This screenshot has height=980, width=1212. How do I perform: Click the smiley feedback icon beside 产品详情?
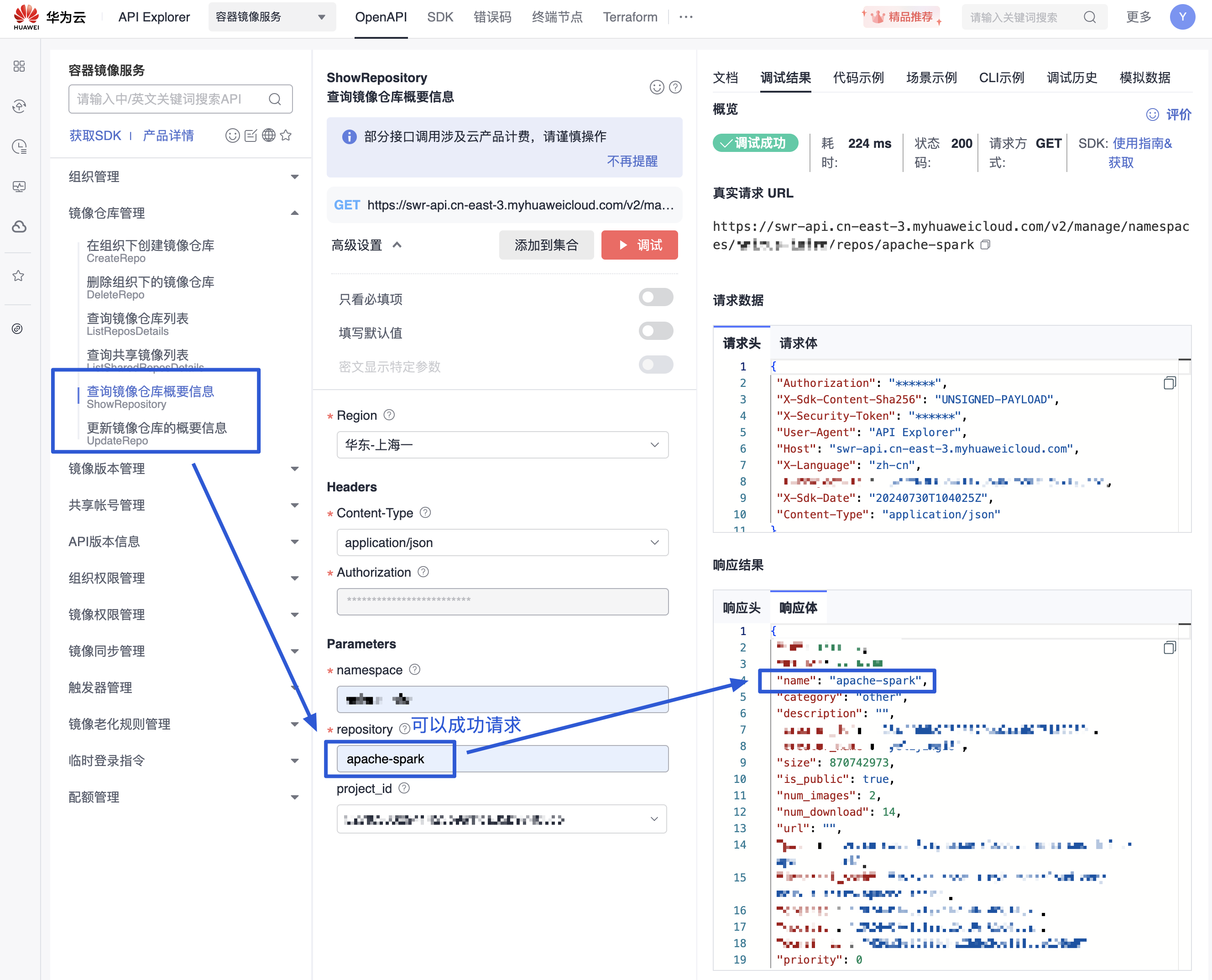coord(232,136)
